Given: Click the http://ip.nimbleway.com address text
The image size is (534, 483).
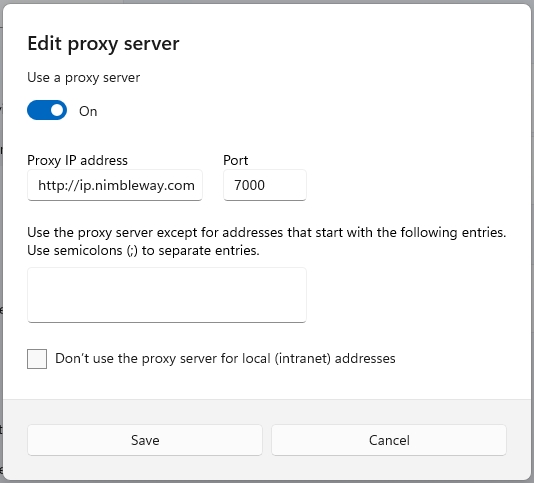Looking at the screenshot, I should pyautogui.click(x=116, y=186).
